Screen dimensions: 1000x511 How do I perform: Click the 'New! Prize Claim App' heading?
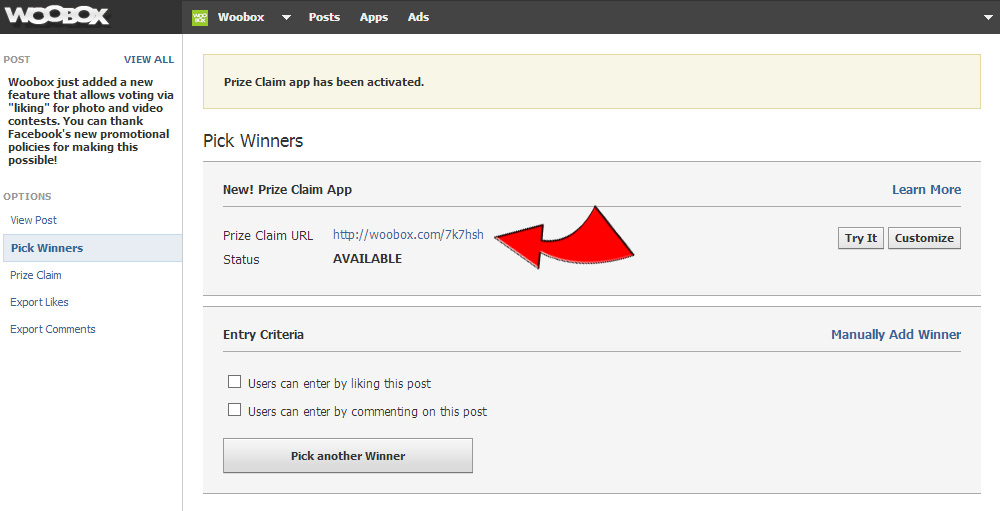point(287,189)
